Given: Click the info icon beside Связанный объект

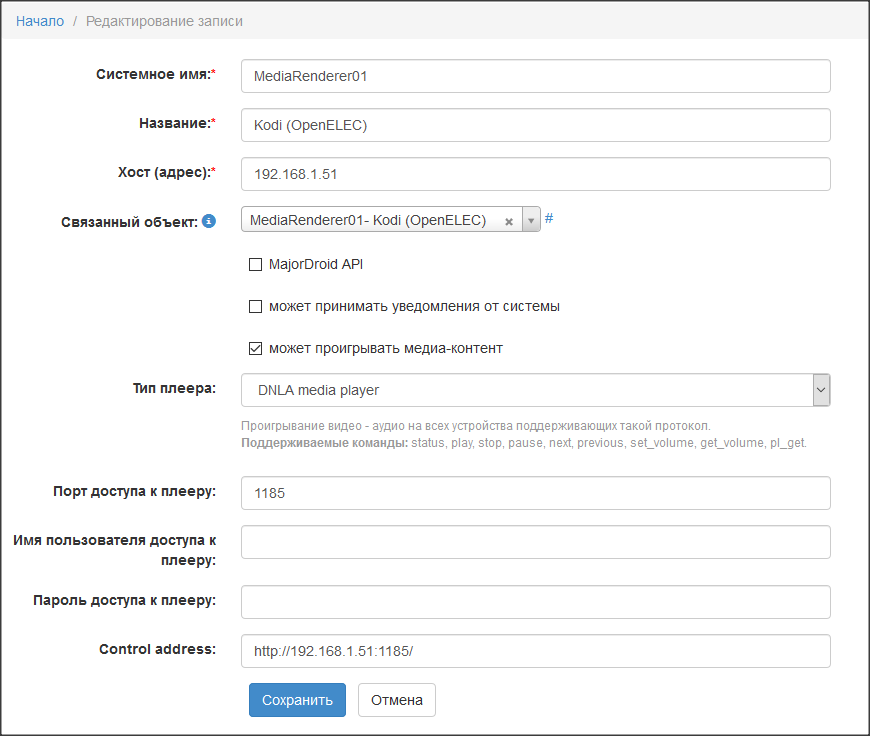Looking at the screenshot, I should [x=209, y=221].
